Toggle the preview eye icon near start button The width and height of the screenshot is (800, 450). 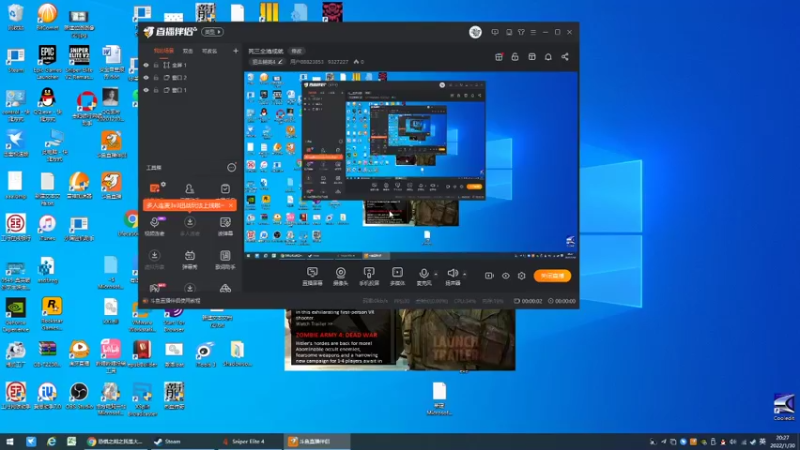pos(506,276)
